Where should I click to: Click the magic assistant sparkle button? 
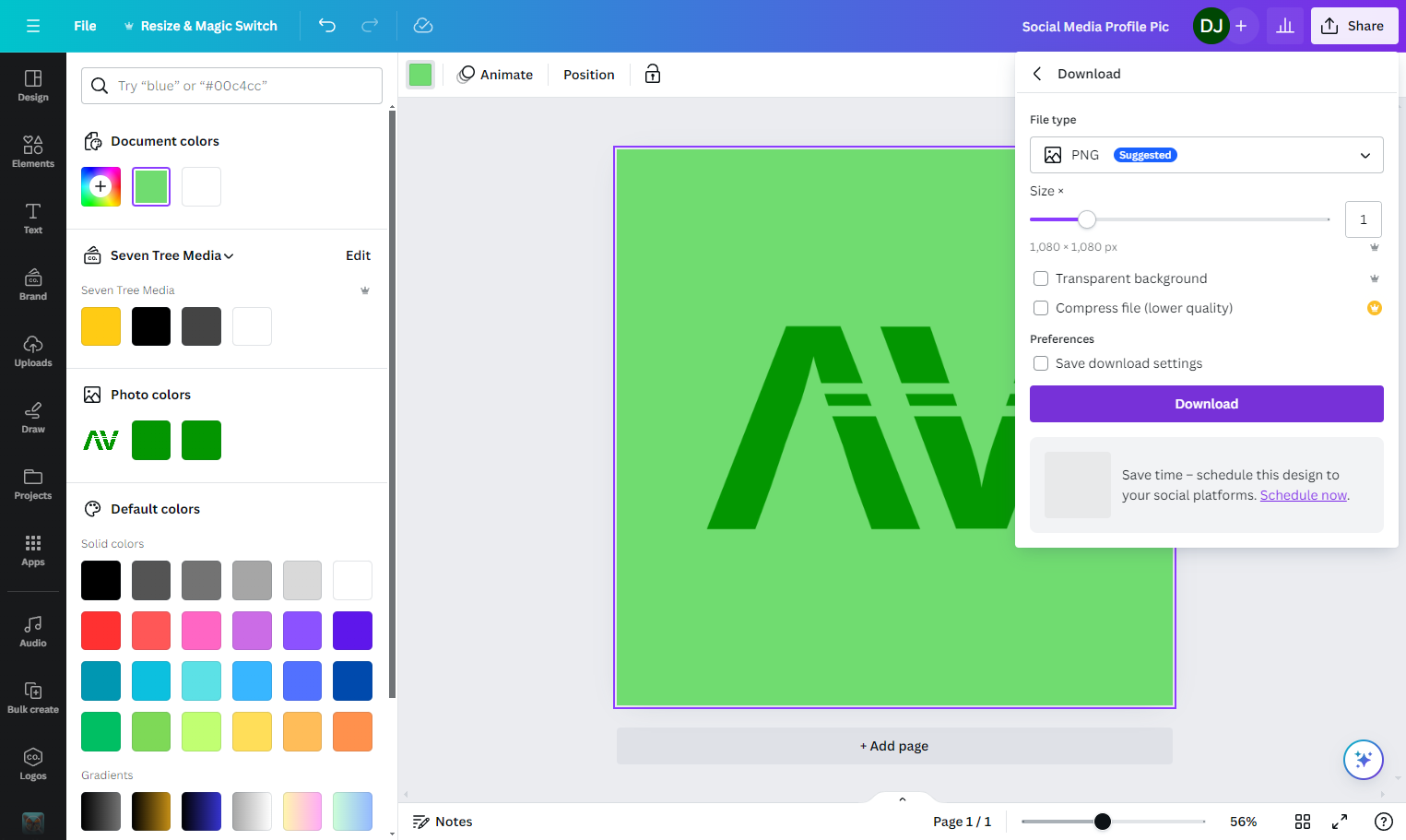point(1364,760)
